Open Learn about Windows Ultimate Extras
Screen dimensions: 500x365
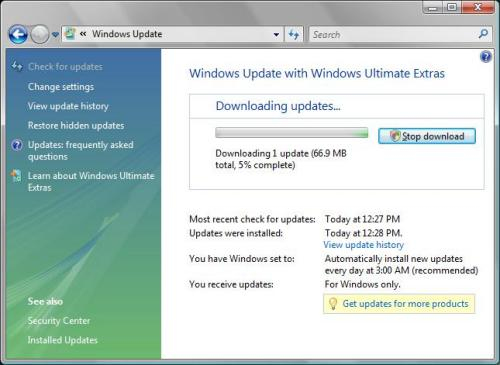pyautogui.click(x=91, y=181)
